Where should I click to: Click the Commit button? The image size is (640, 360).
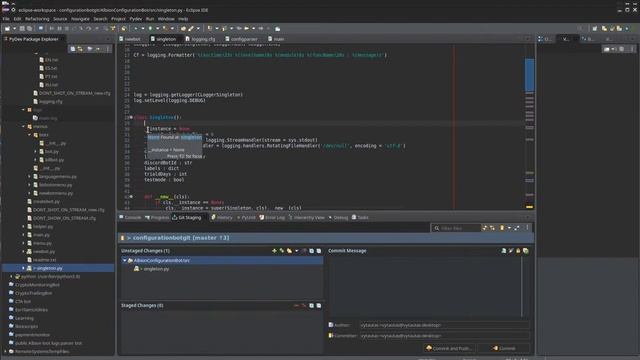pyautogui.click(x=504, y=348)
